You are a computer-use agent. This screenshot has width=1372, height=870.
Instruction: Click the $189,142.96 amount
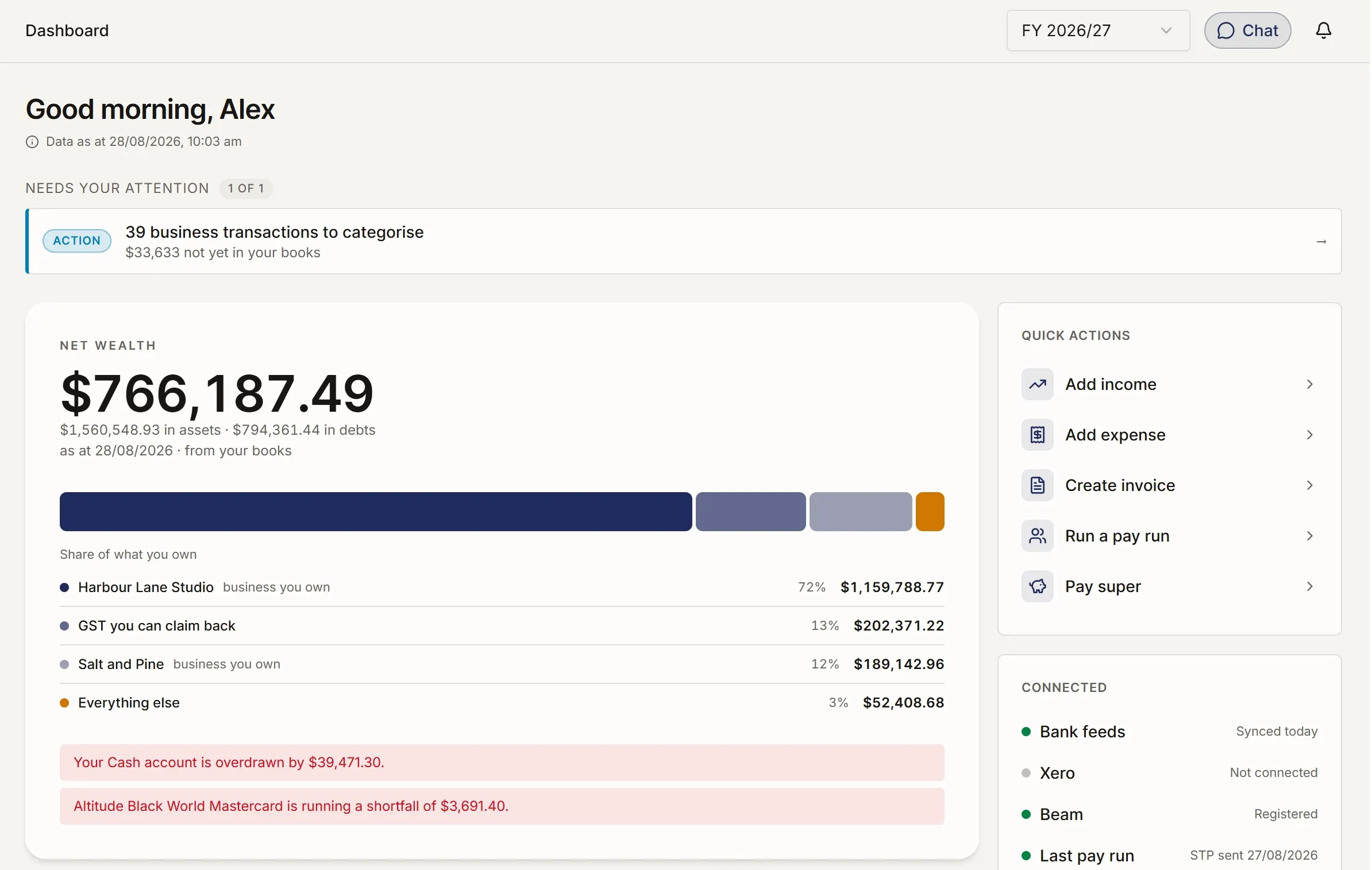click(899, 664)
